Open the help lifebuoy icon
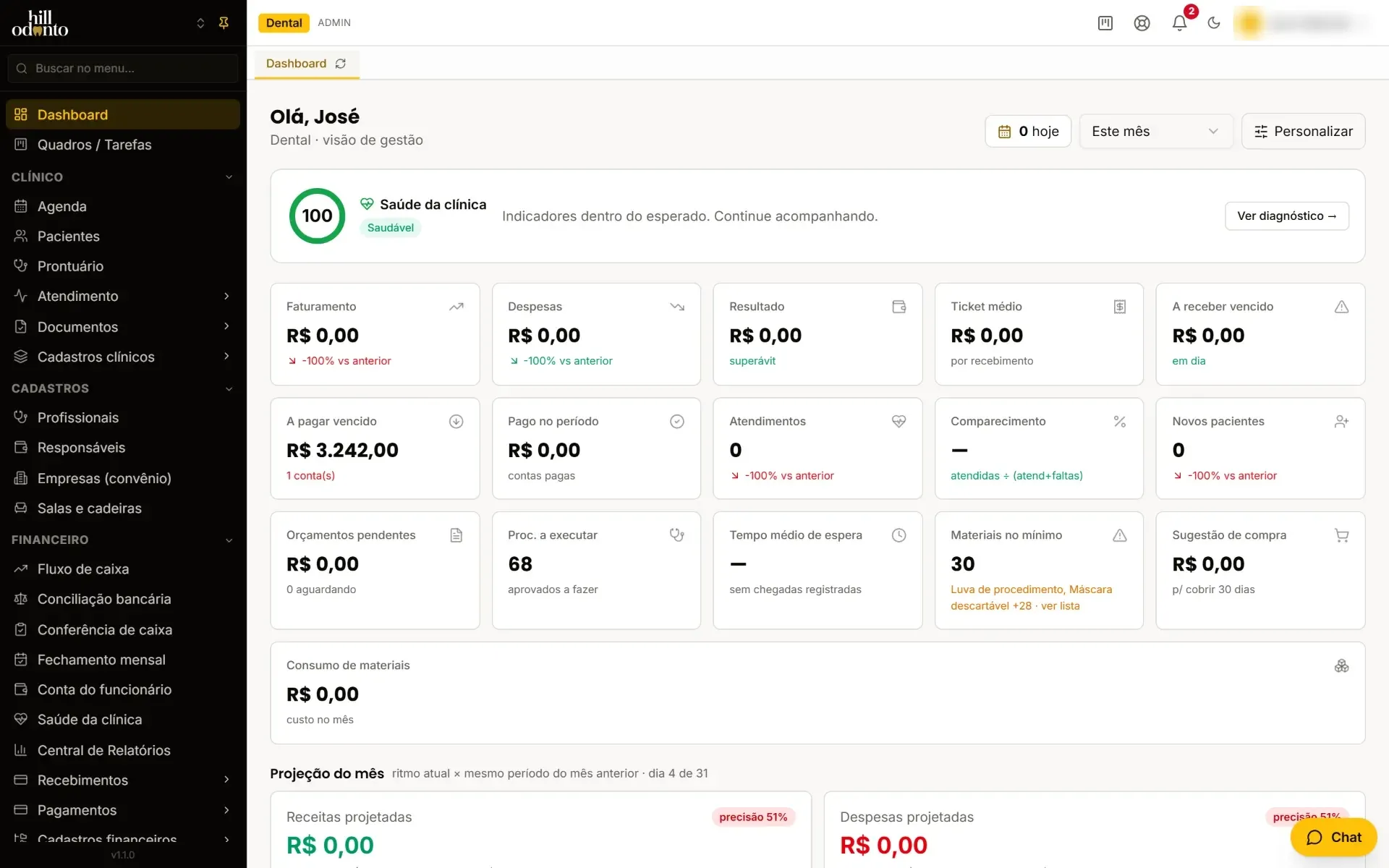Viewport: 1389px width, 868px height. click(x=1142, y=23)
